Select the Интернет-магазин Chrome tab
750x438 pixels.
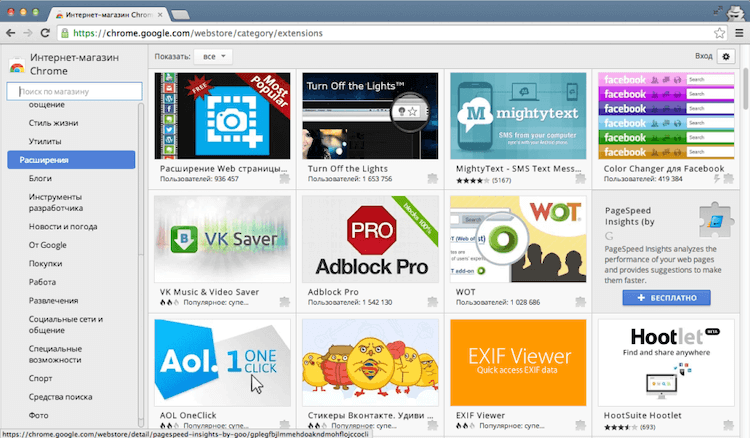[108, 15]
